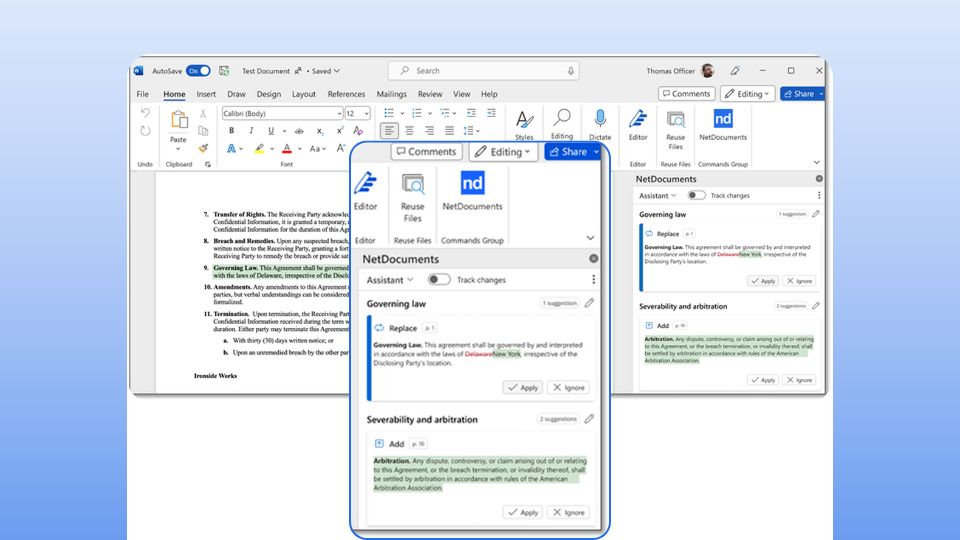Click the Increase Font Size icon
This screenshot has width=960, height=540.
(x=341, y=148)
